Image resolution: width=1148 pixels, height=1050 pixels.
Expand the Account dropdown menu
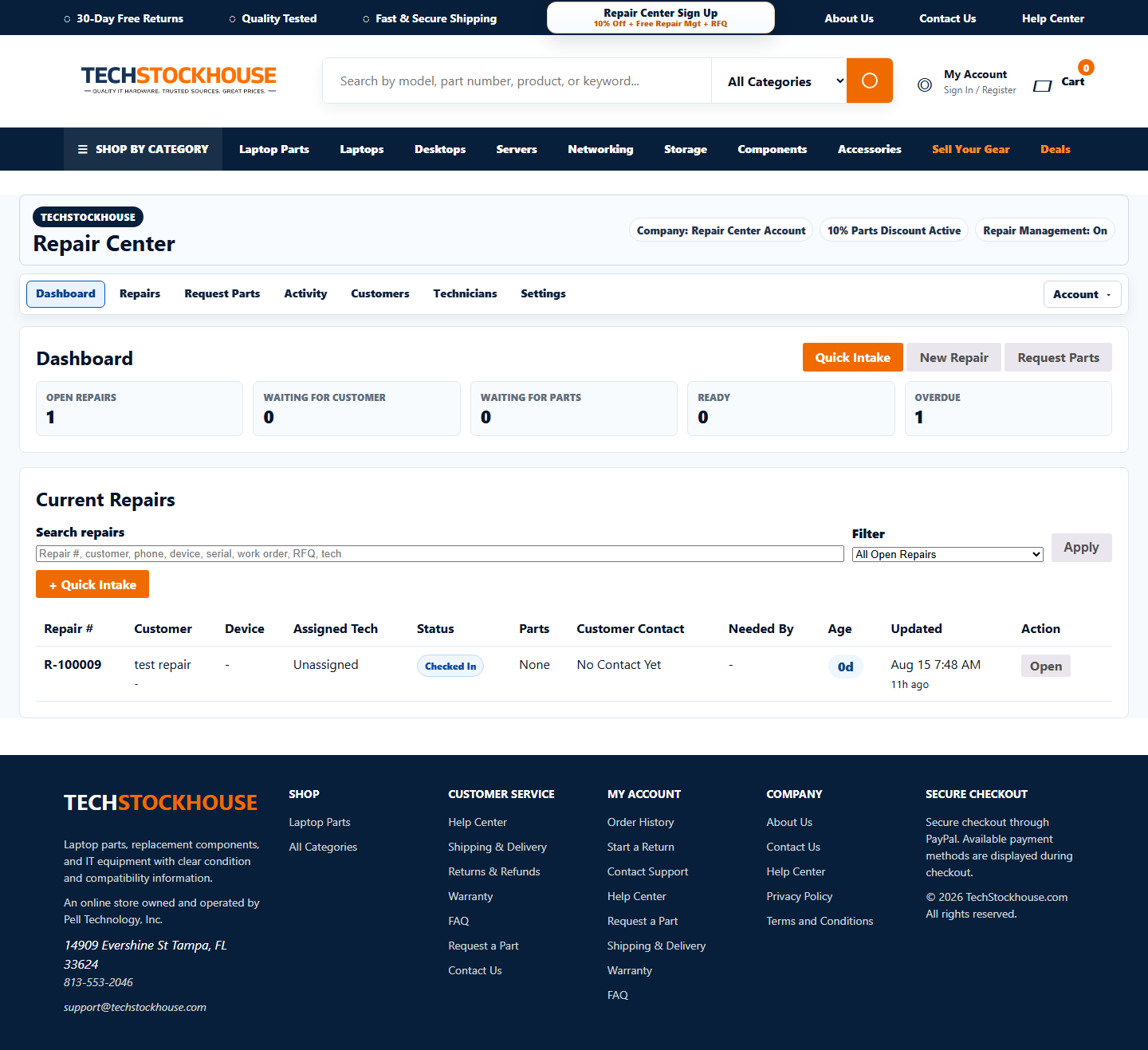coord(1082,294)
